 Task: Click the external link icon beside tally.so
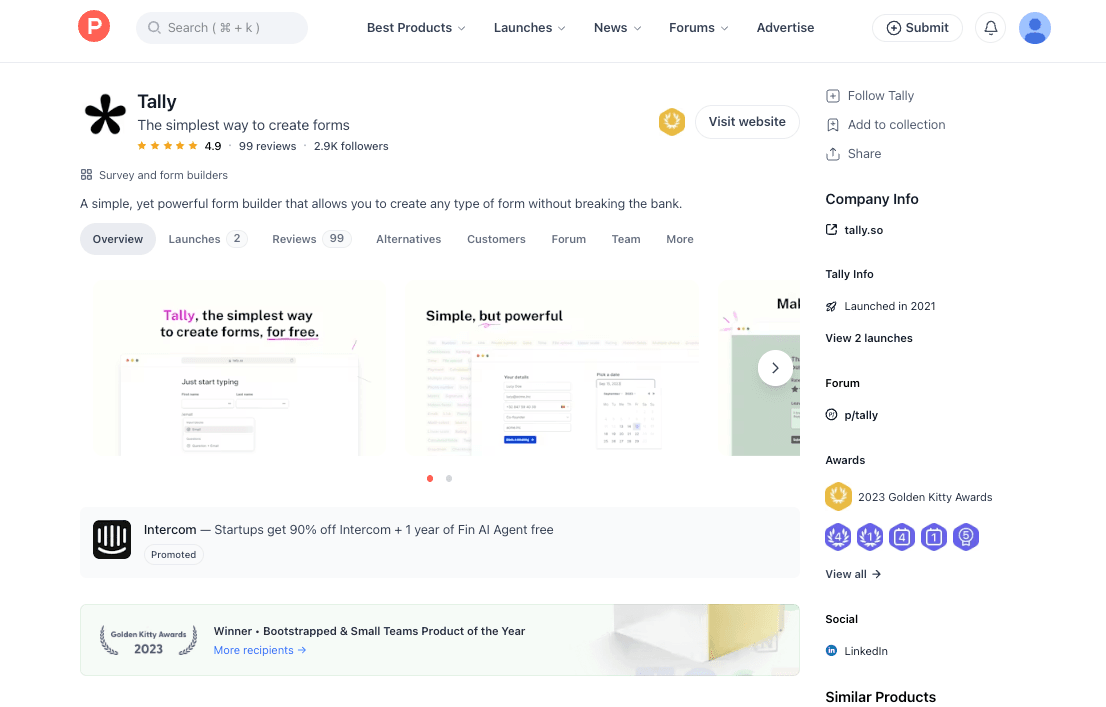click(x=832, y=230)
